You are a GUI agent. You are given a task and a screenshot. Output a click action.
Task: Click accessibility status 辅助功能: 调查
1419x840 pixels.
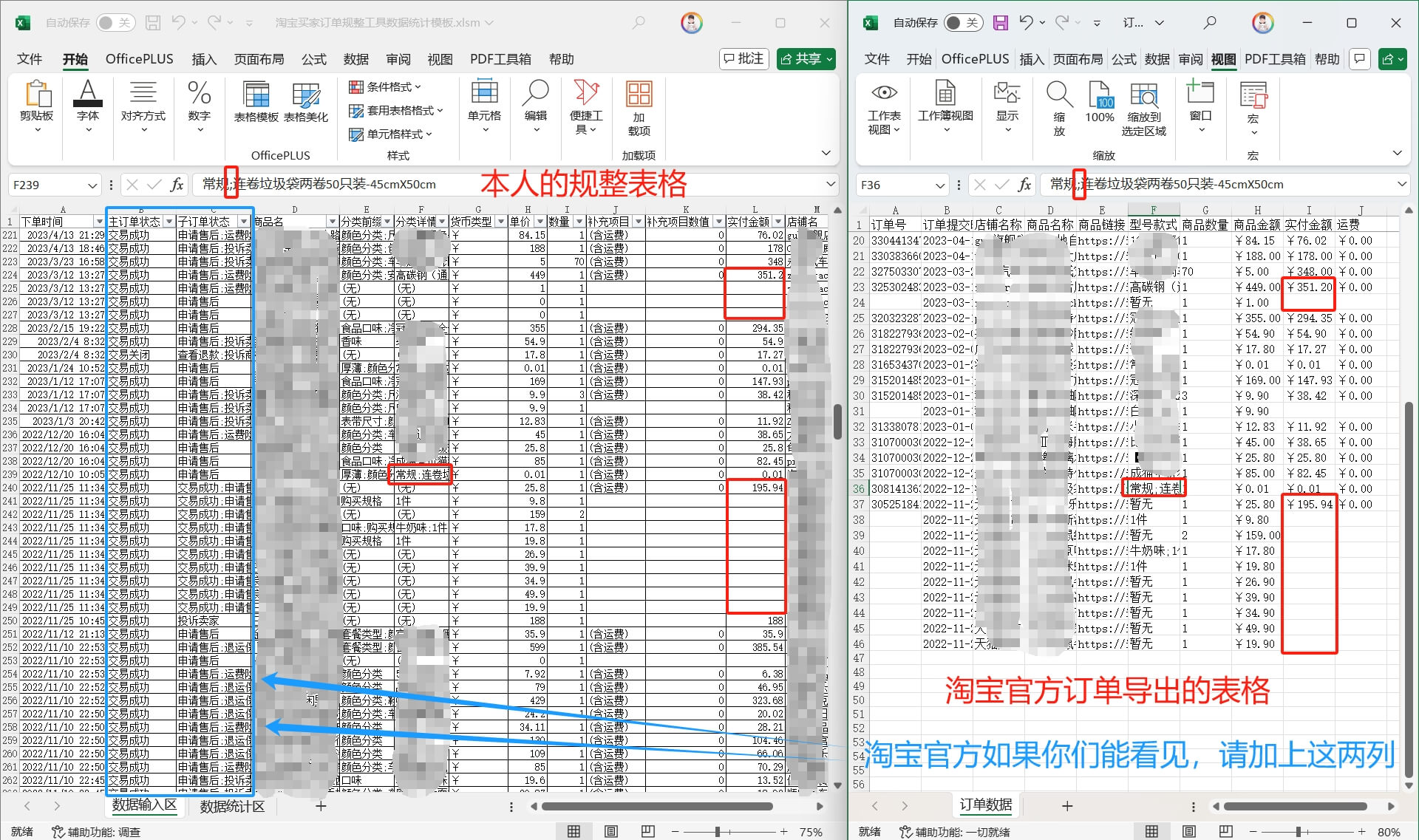[95, 832]
